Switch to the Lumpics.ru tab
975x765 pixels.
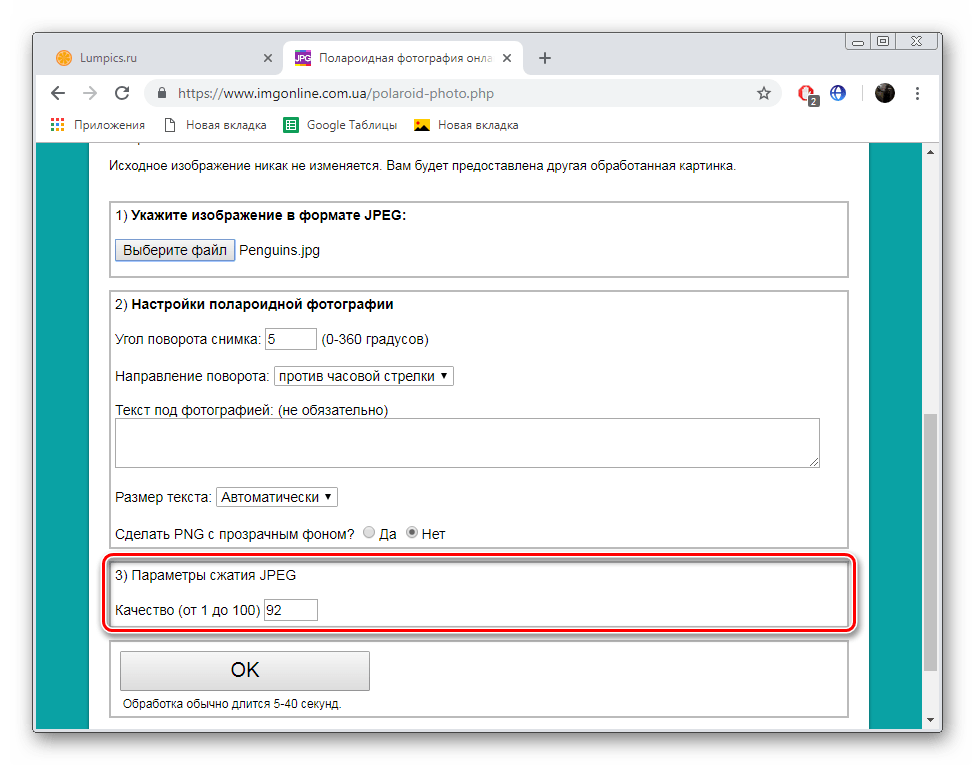pyautogui.click(x=160, y=58)
